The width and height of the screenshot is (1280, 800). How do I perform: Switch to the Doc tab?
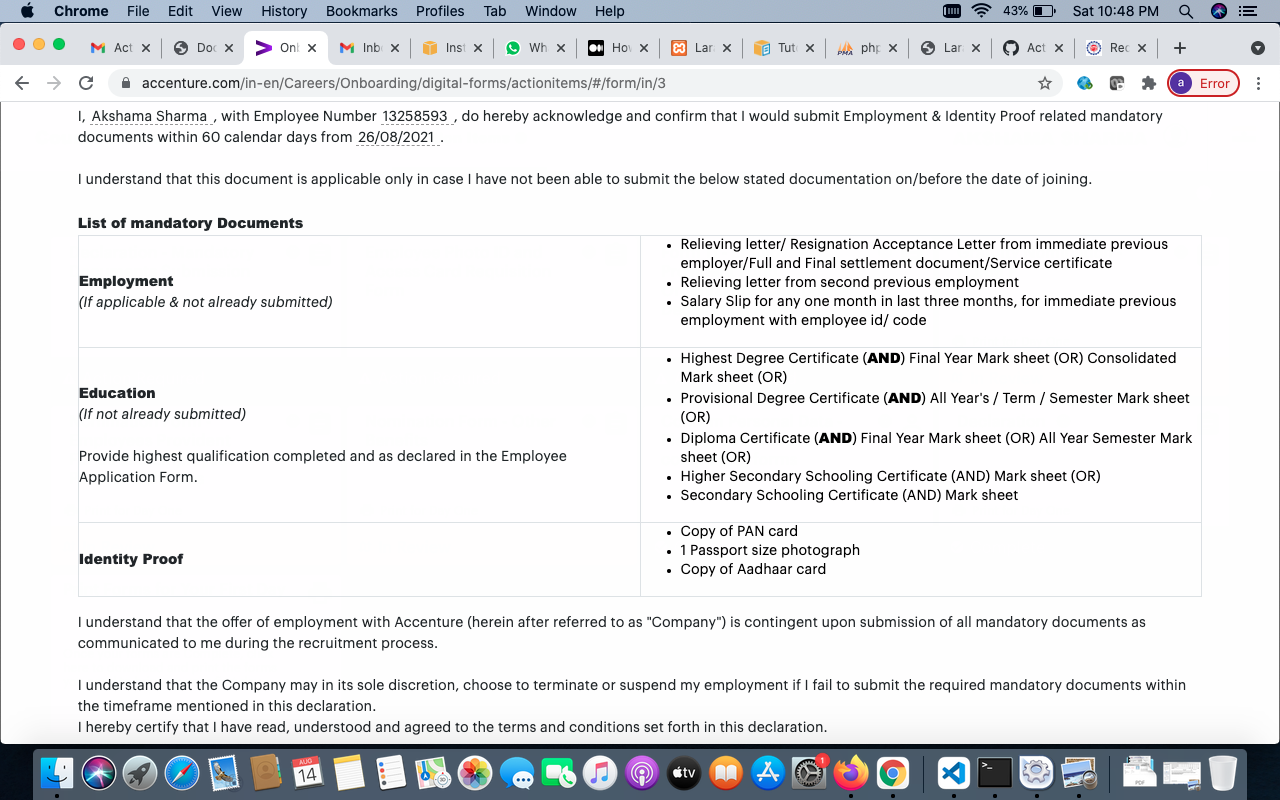(204, 48)
